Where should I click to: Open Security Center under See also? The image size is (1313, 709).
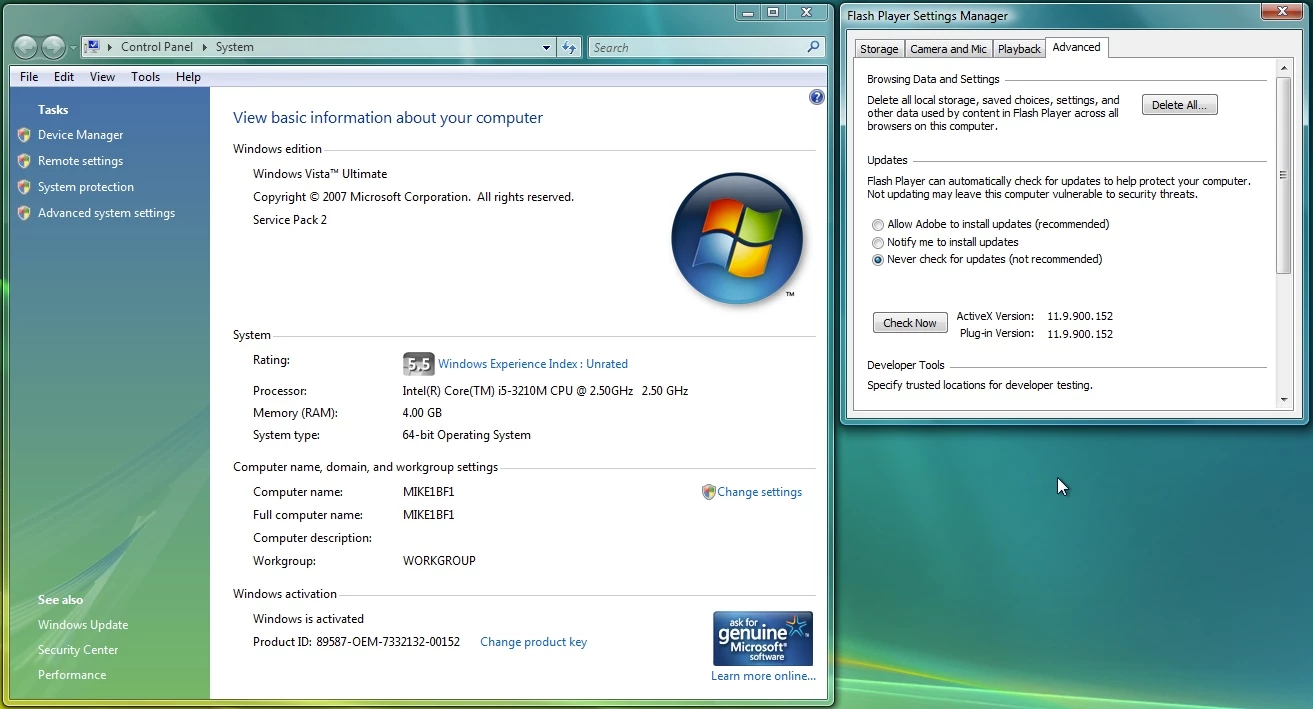(x=78, y=650)
